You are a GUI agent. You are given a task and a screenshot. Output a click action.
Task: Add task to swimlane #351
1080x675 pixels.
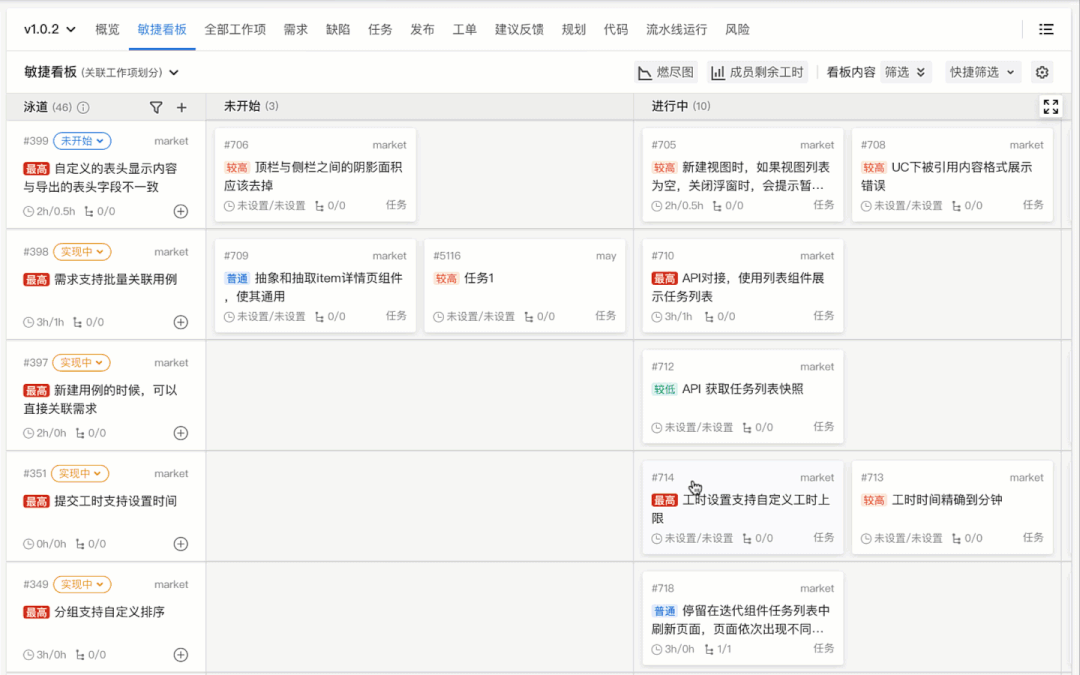(x=180, y=544)
